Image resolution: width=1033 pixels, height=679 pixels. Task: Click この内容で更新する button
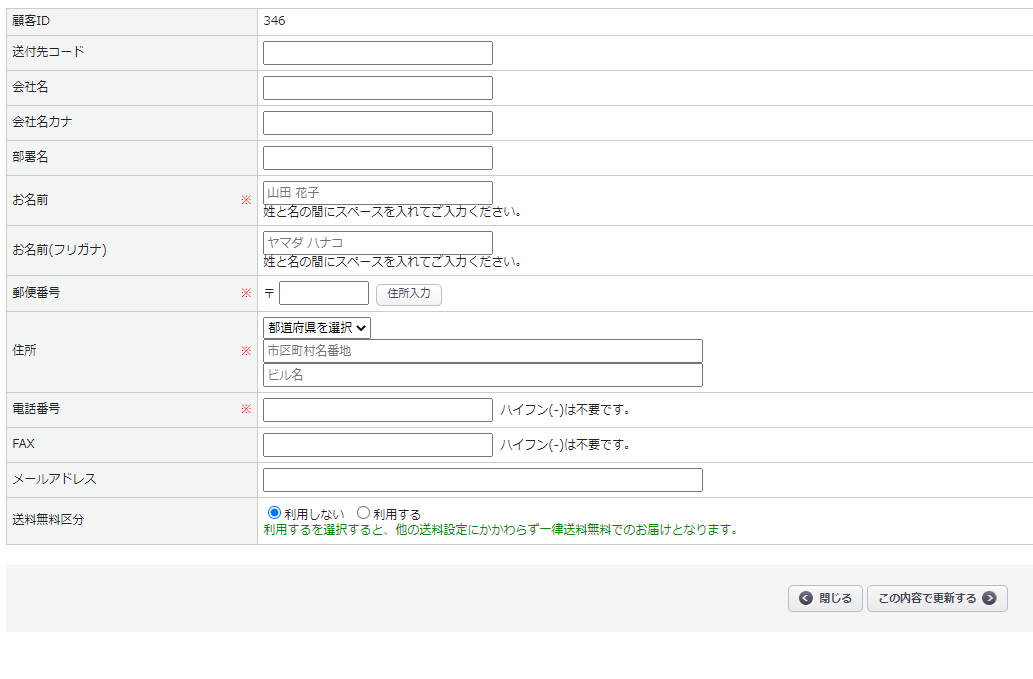[x=927, y=598]
